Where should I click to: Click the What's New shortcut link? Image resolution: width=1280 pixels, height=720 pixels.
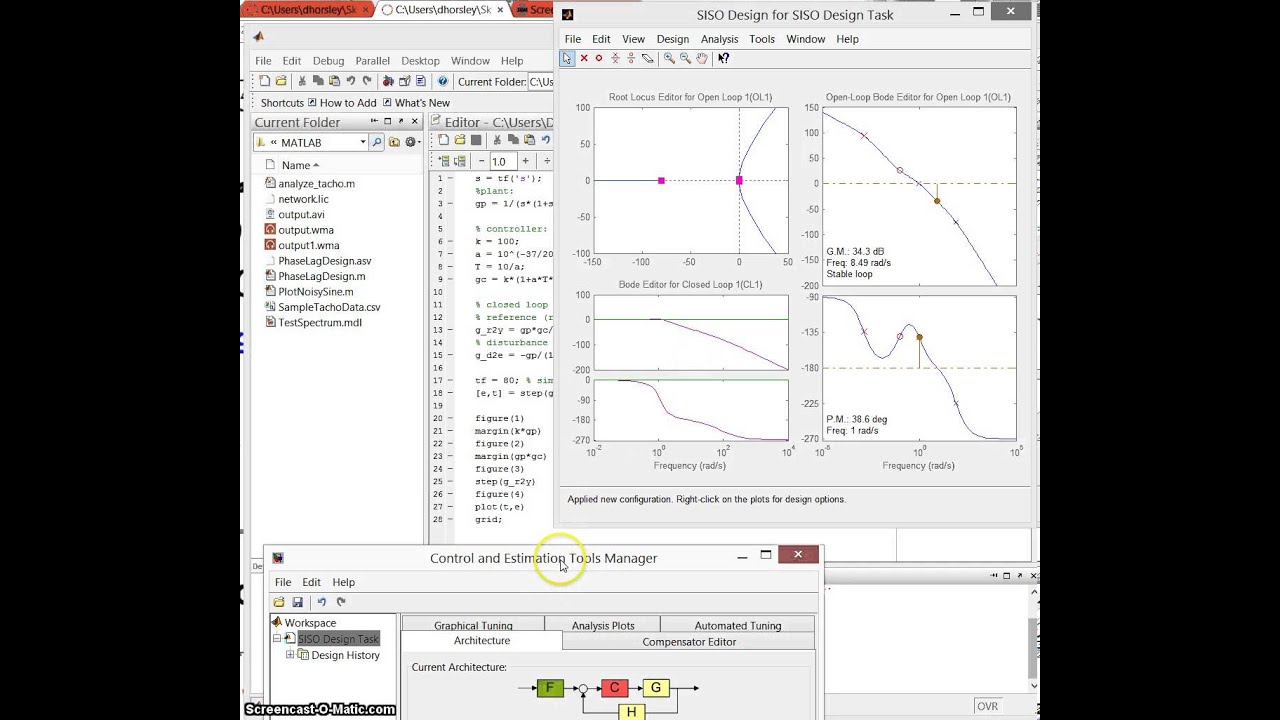click(x=417, y=103)
